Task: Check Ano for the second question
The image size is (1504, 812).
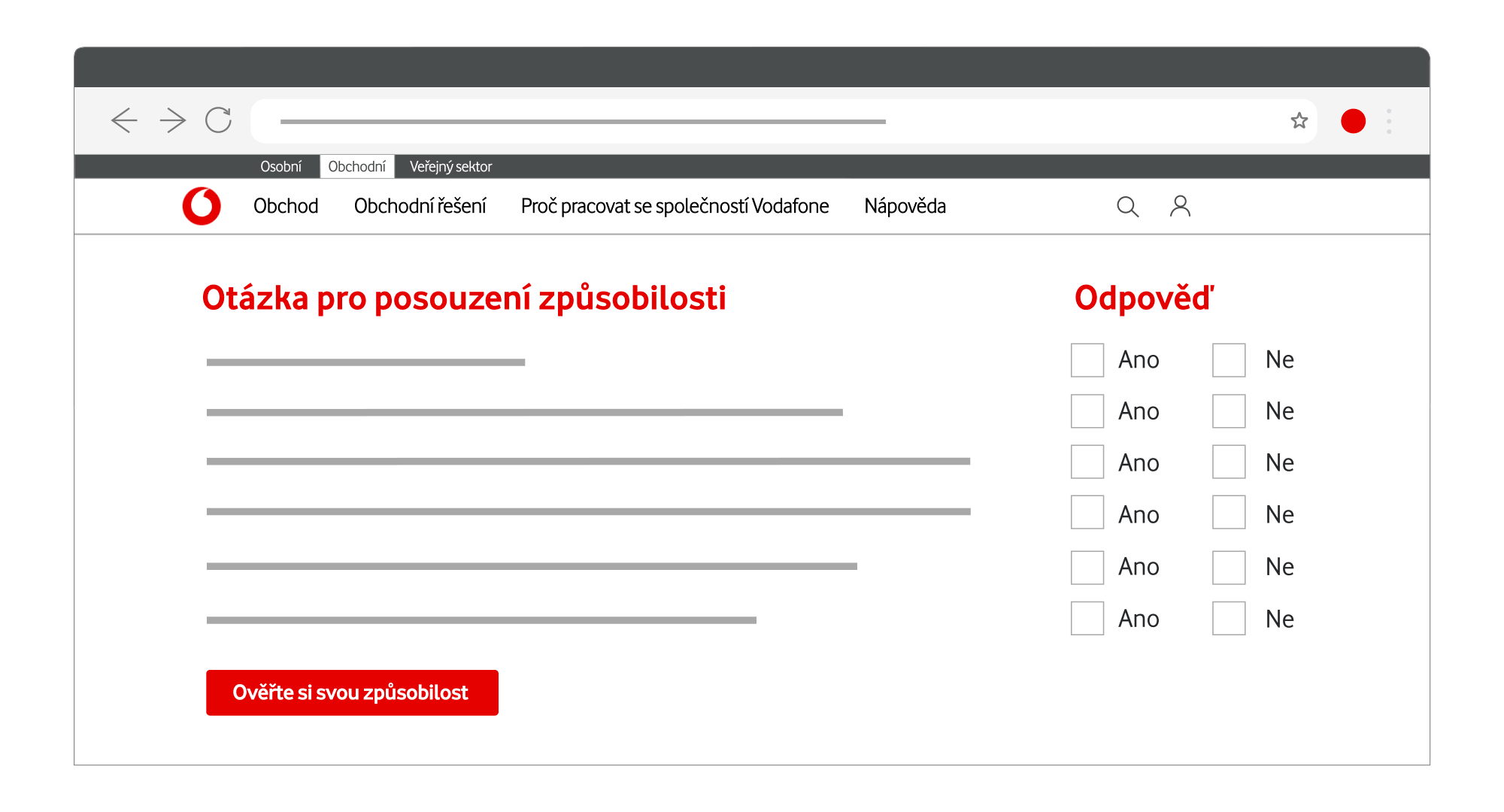Action: point(1087,411)
